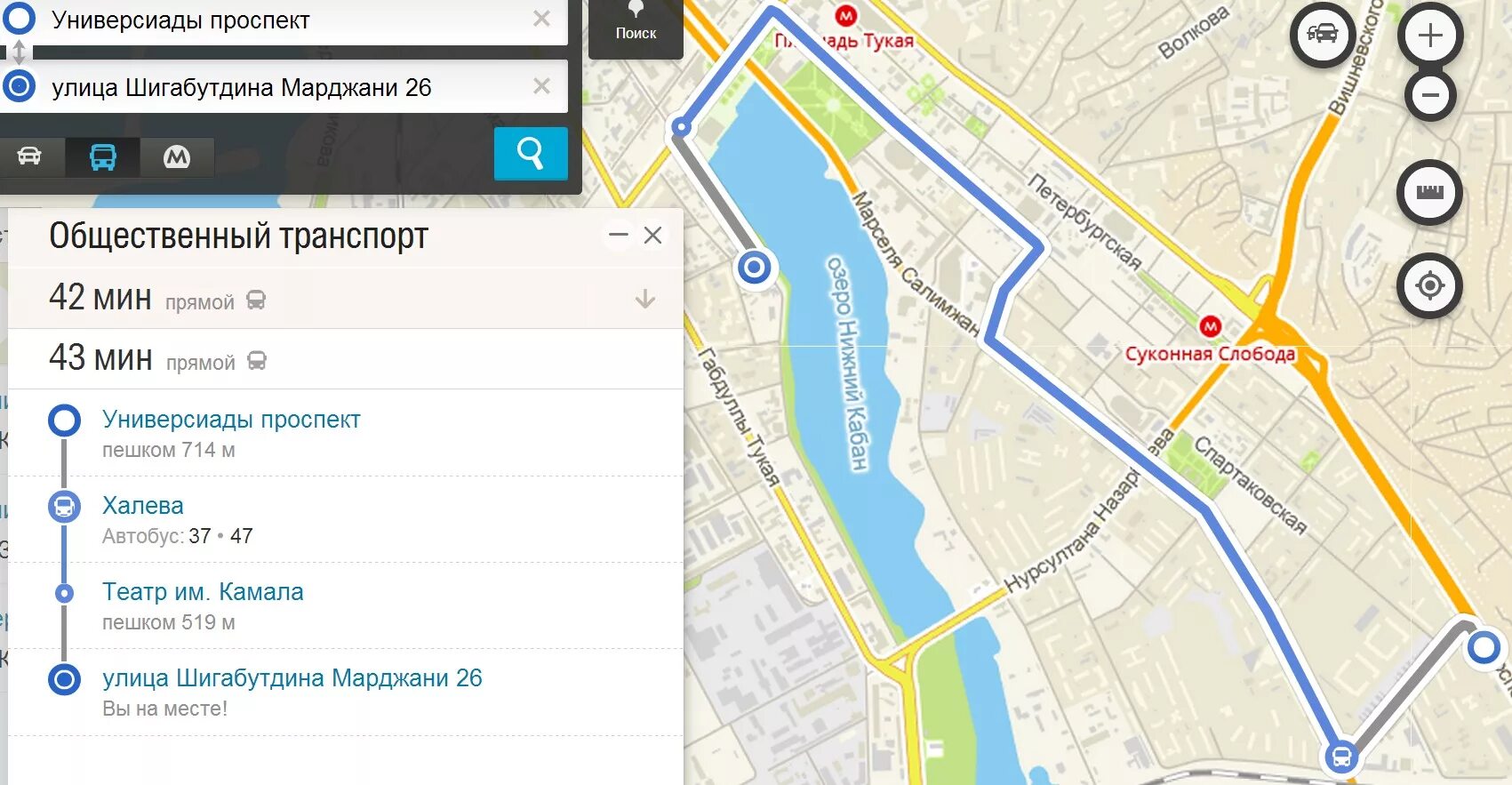Locate my position with target button
The width and height of the screenshot is (1512, 785).
[x=1429, y=286]
